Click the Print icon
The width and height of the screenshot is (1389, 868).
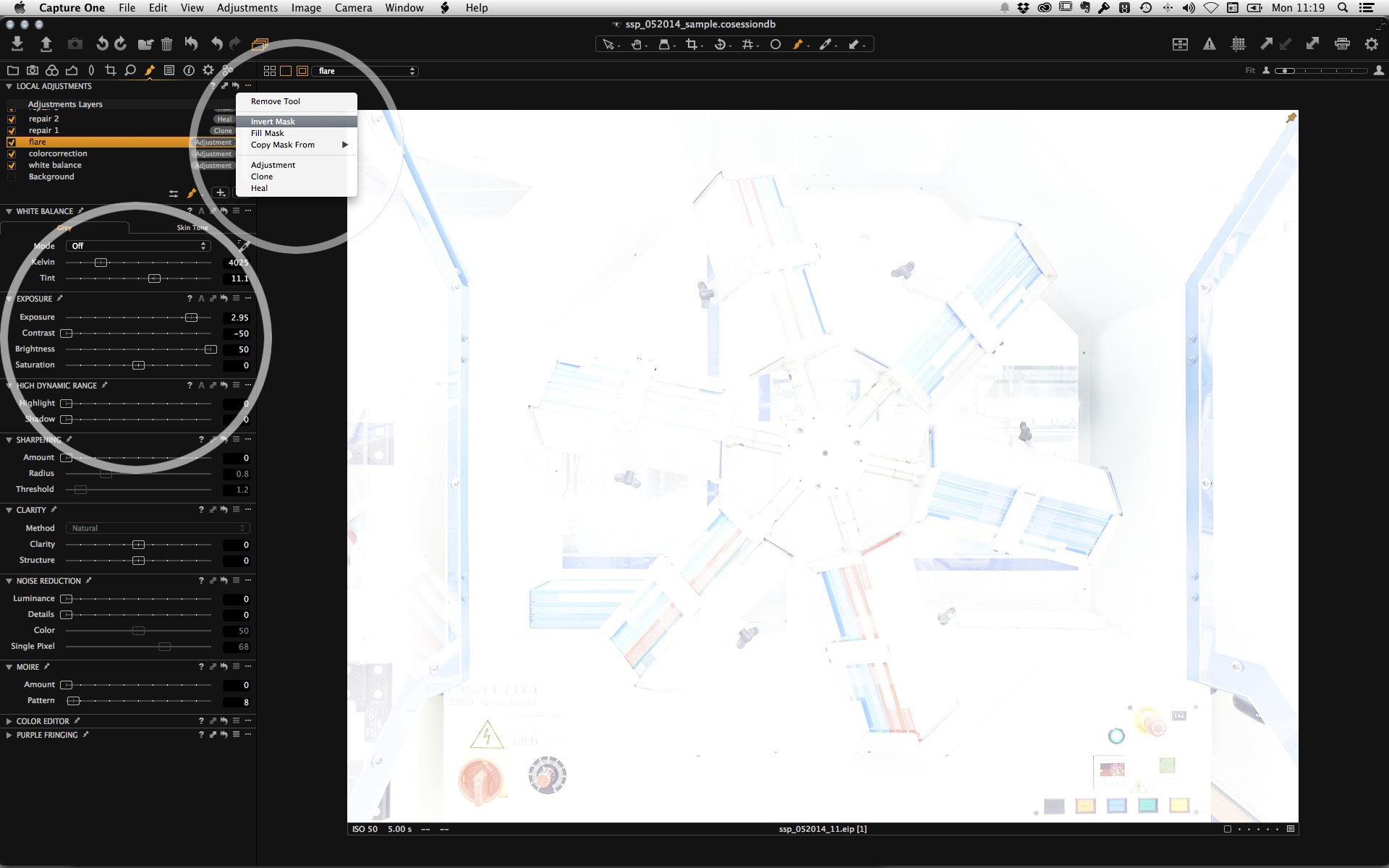[x=1342, y=44]
